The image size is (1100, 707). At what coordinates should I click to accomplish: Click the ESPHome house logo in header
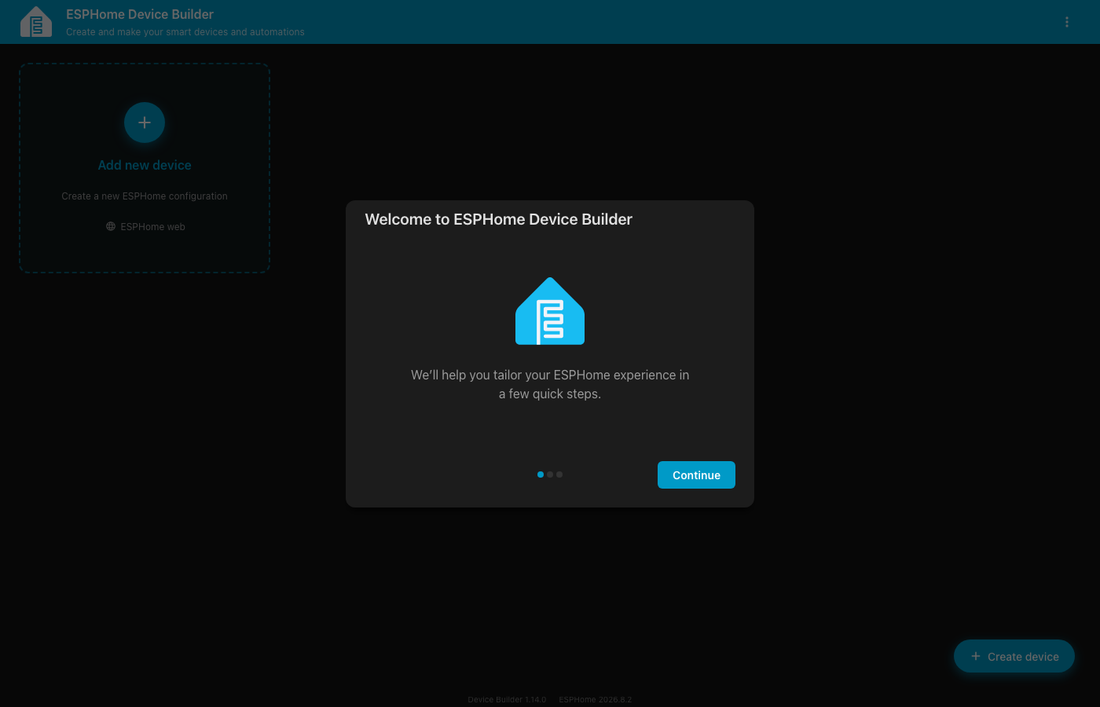(x=36, y=22)
